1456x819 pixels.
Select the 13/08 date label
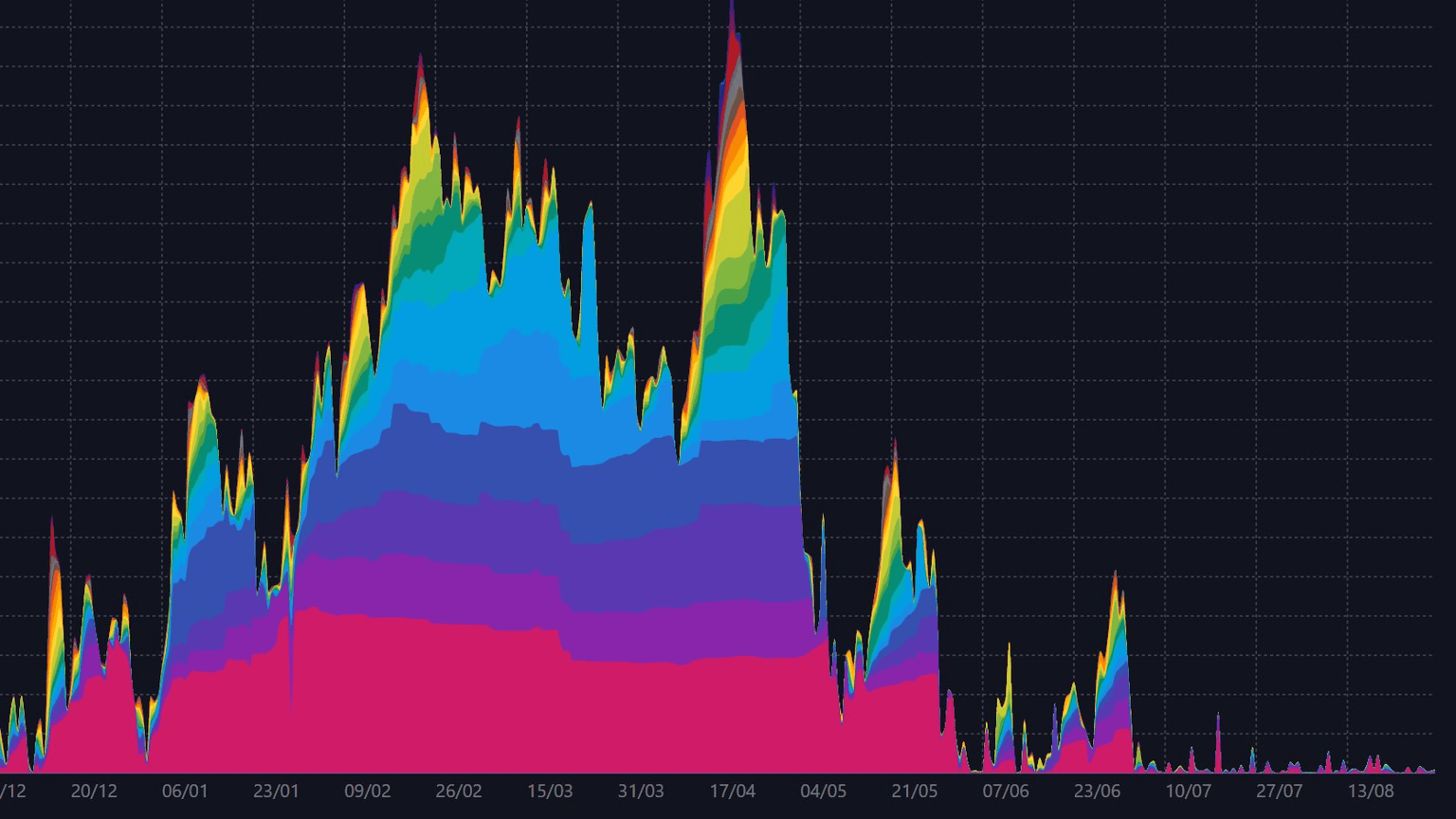coord(1372,788)
